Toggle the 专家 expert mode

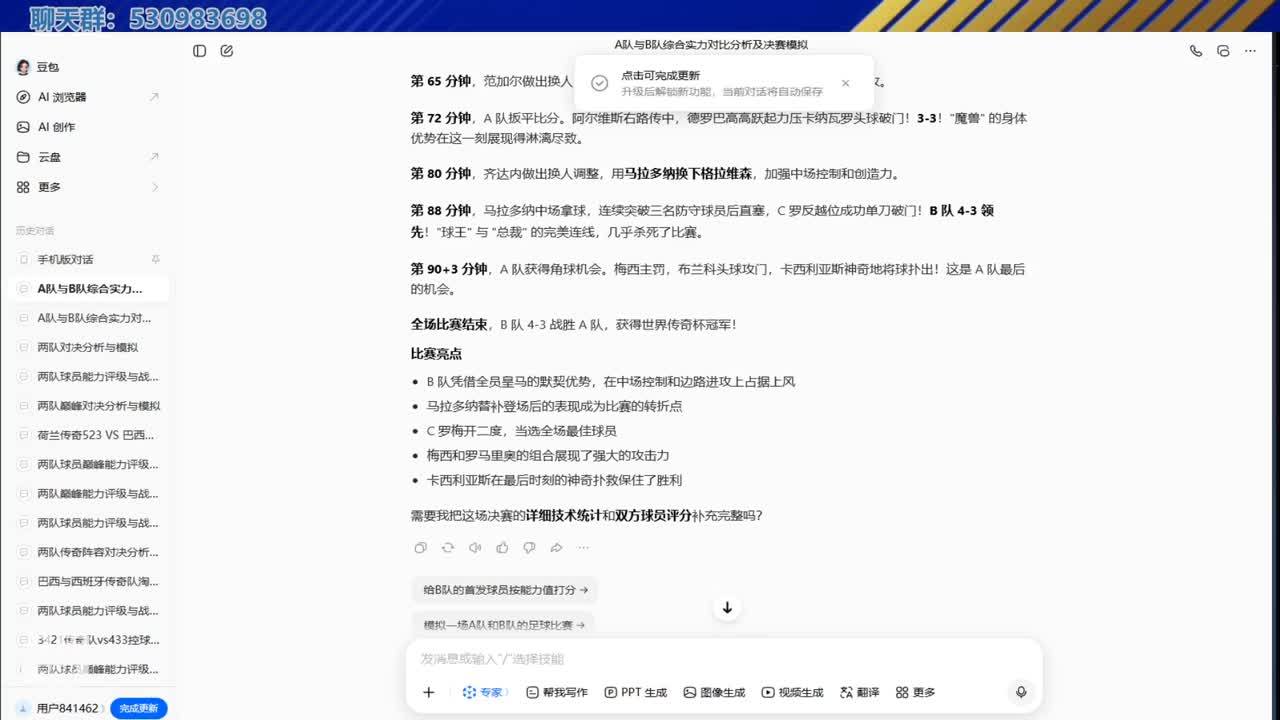pos(485,692)
